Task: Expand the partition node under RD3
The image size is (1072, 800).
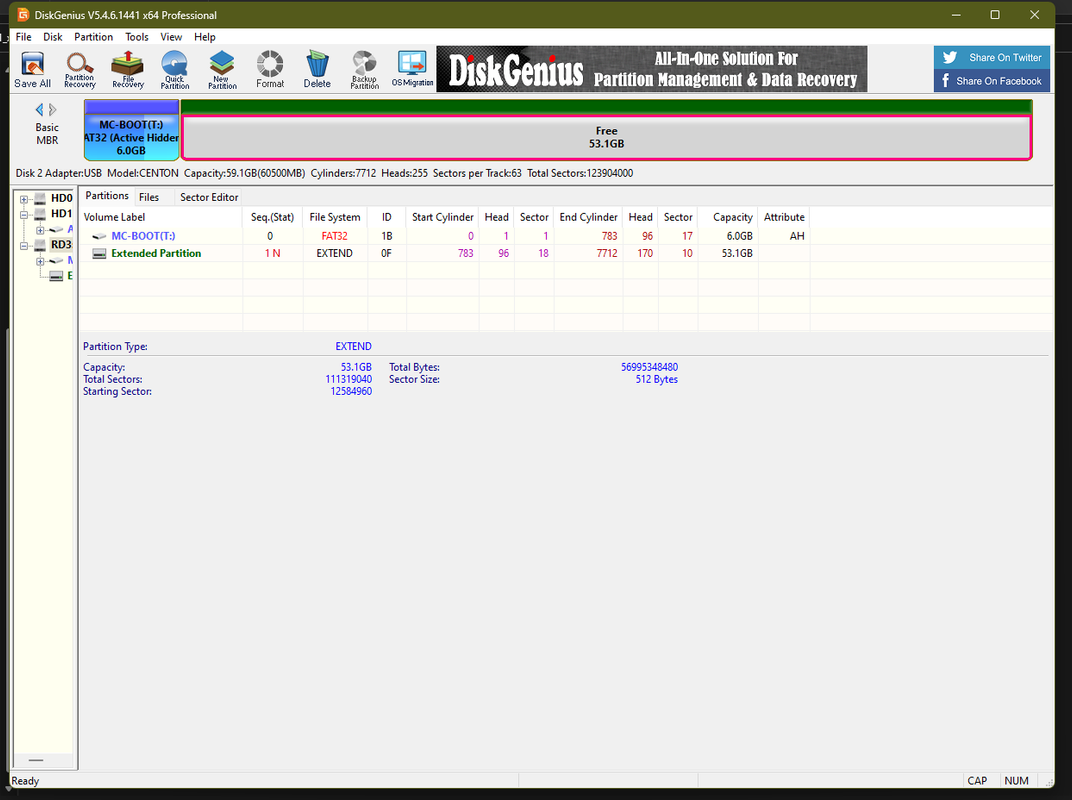Action: [40, 261]
